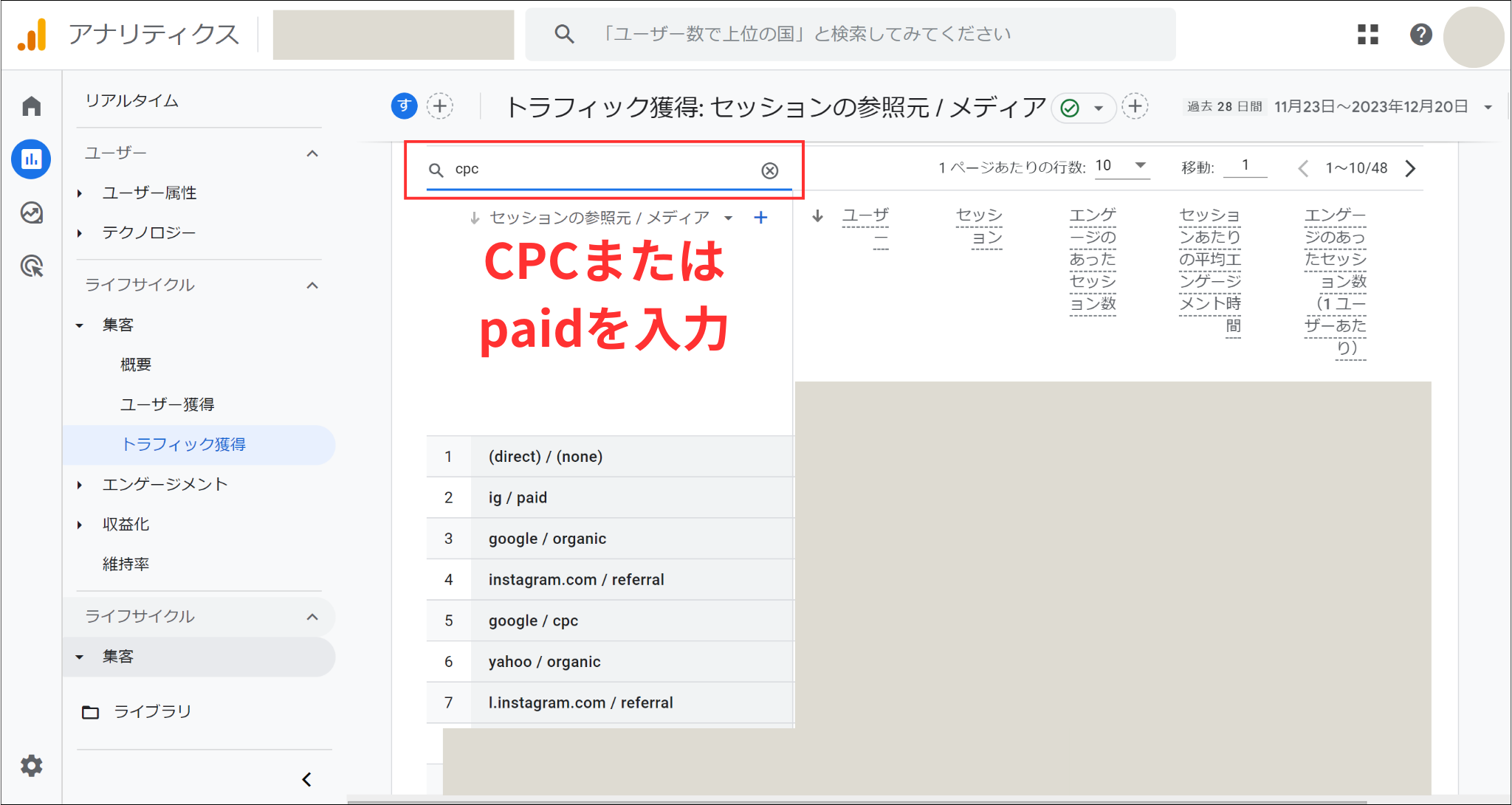
Task: Expand 収益化 tree item
Action: point(80,525)
